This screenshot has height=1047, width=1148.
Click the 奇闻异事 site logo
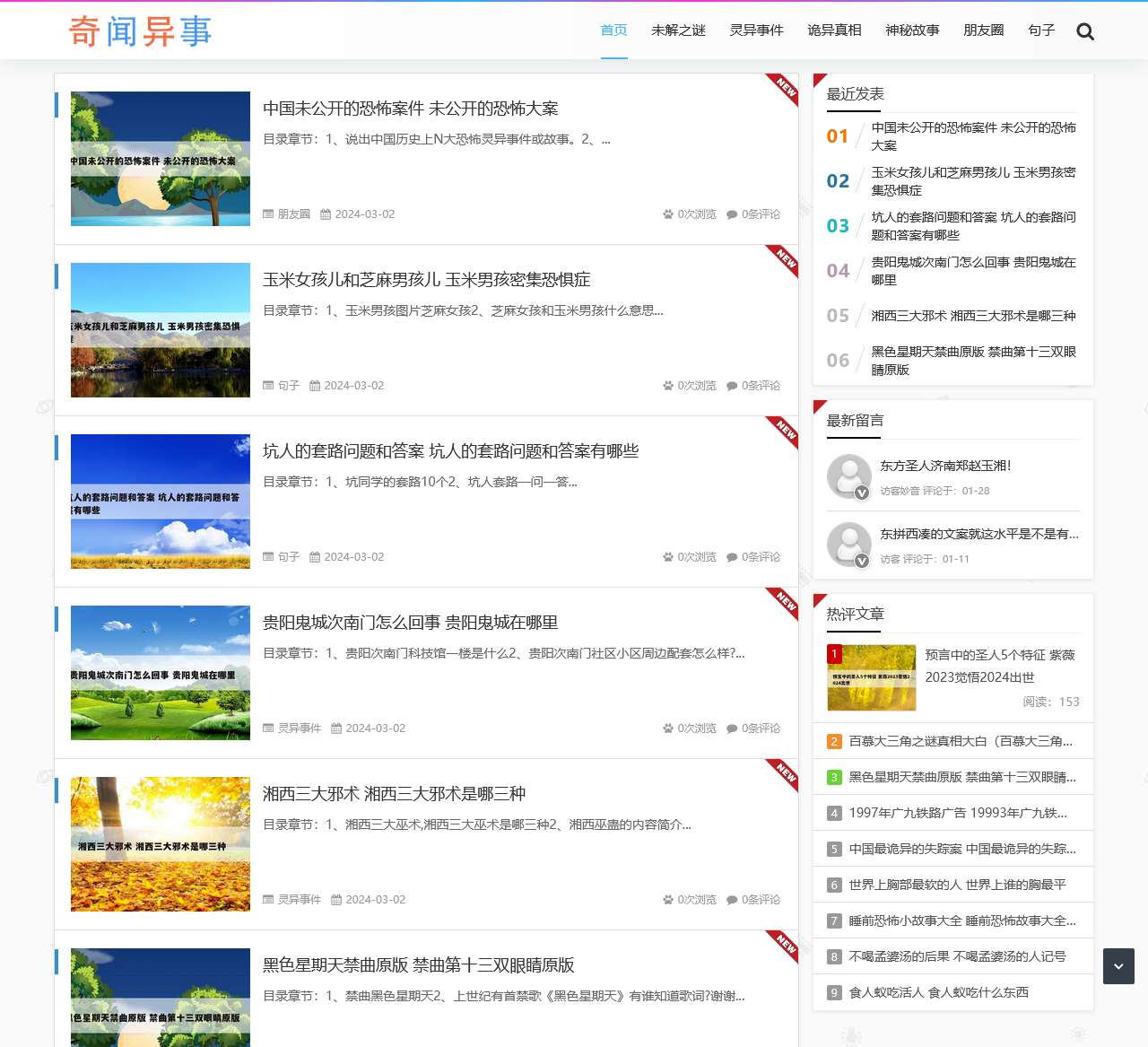pos(141,31)
